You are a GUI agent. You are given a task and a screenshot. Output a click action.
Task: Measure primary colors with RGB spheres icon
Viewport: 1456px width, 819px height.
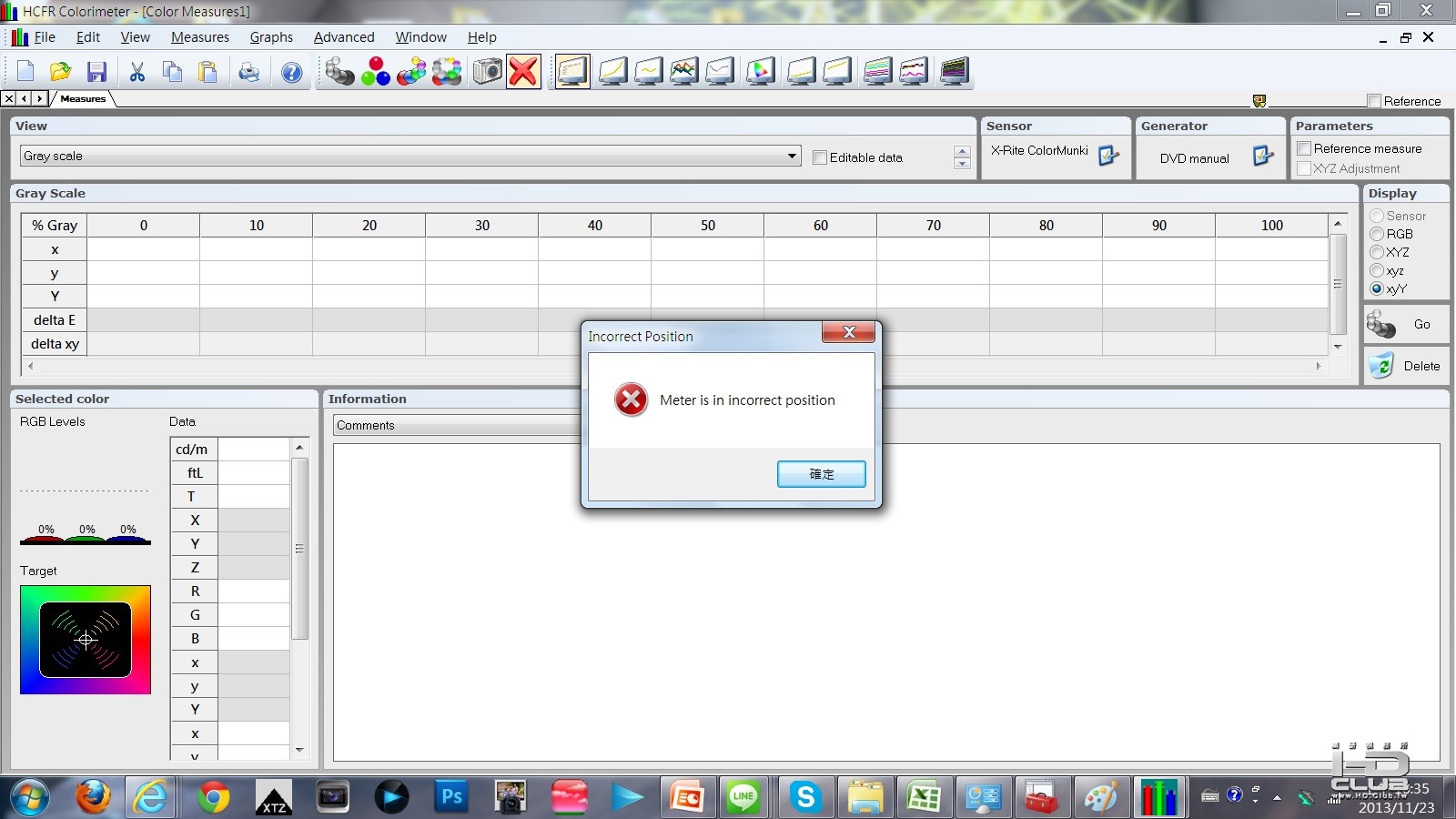375,71
